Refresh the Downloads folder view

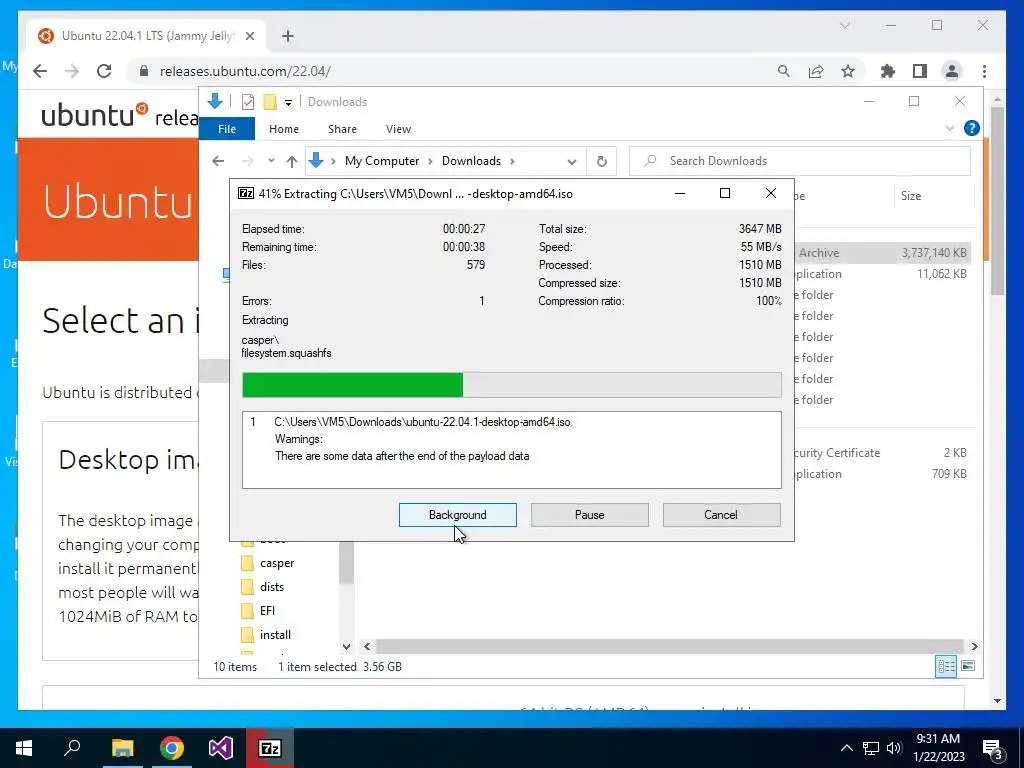click(601, 161)
